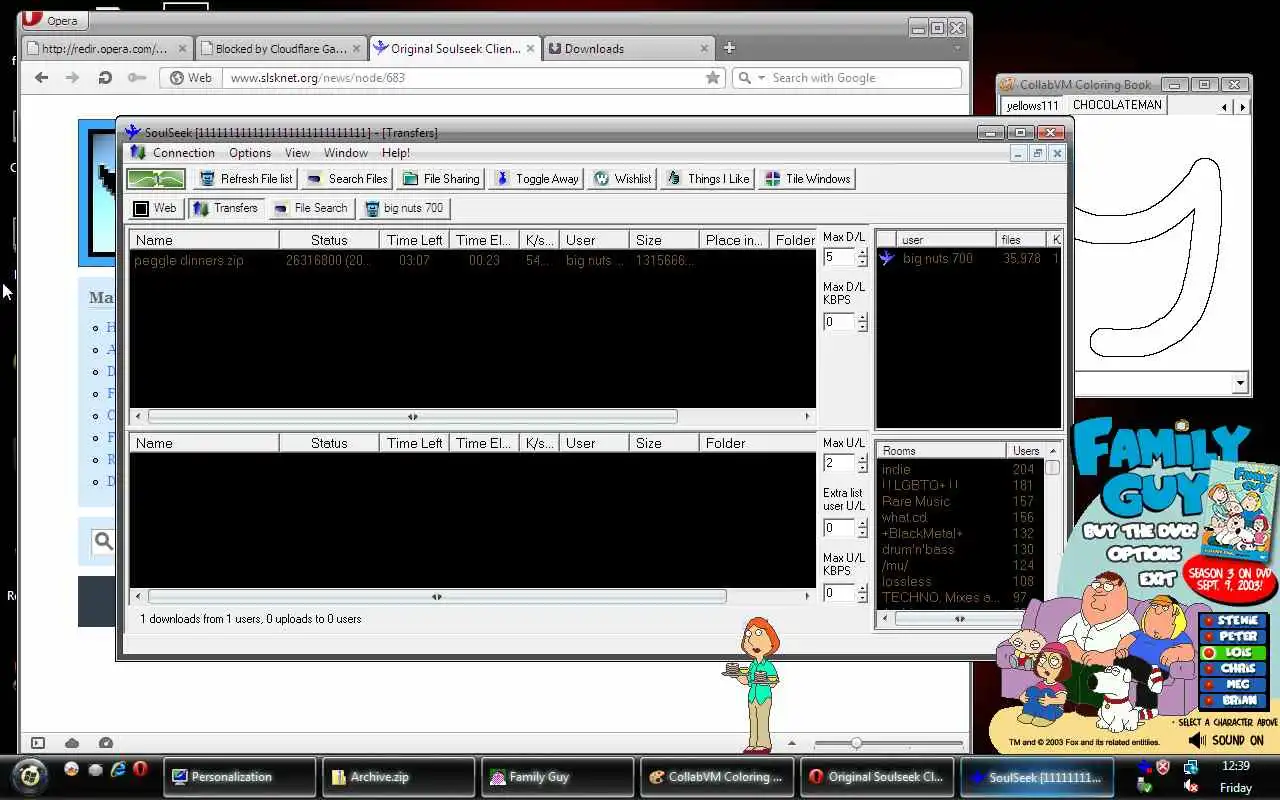Image resolution: width=1280 pixels, height=800 pixels.
Task: Switch to the Web tab in SoulSeek
Action: [155, 208]
